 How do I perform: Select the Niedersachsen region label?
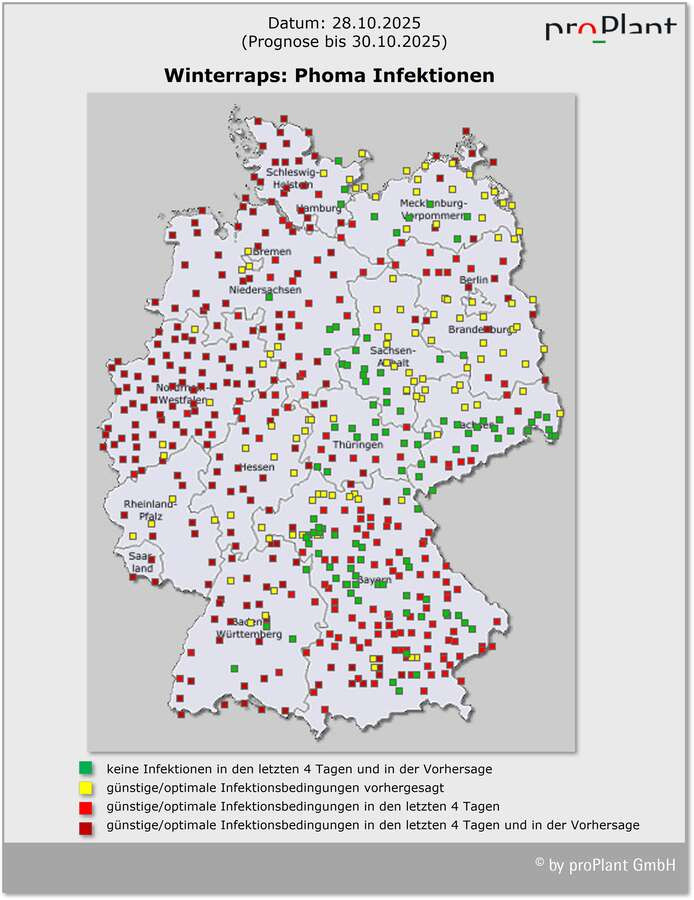(x=265, y=289)
